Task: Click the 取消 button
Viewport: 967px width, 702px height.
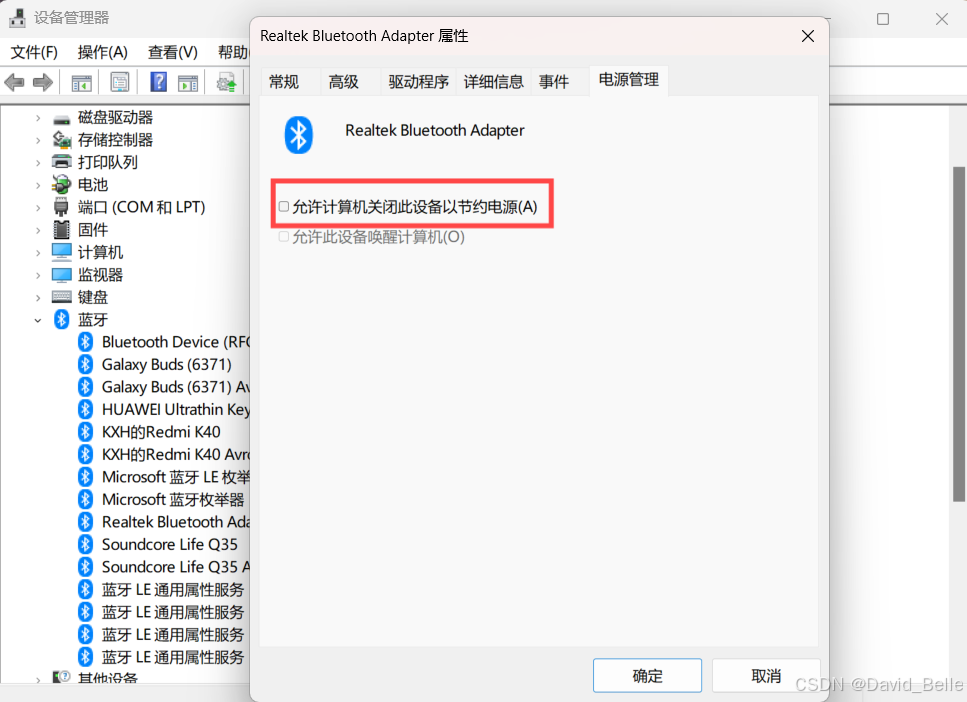Action: [766, 675]
